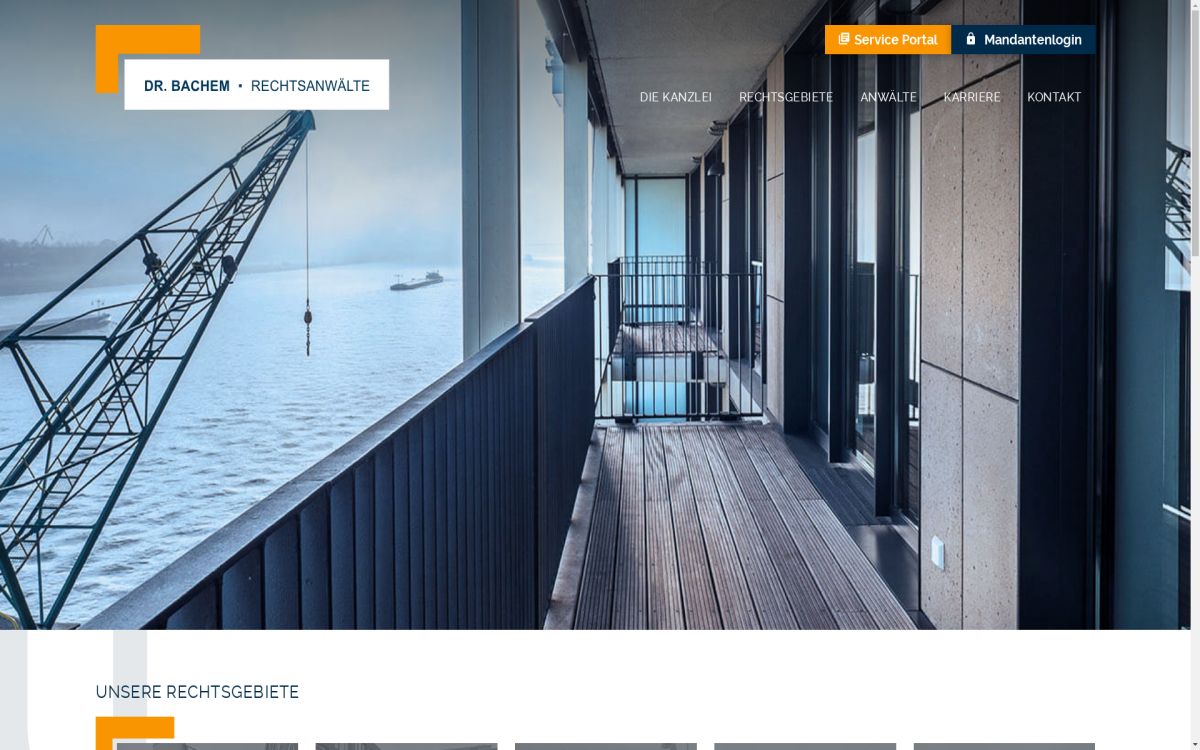Viewport: 1200px width, 750px height.
Task: Open the Mandantenlogin button
Action: point(1023,39)
